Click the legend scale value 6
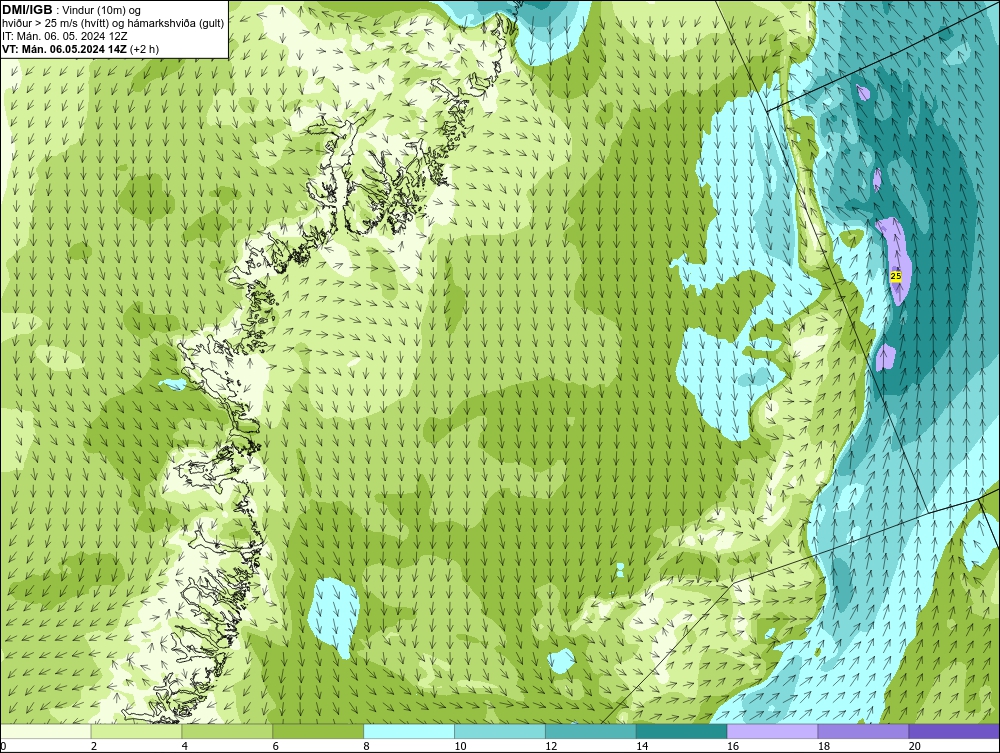Image resolution: width=1000 pixels, height=753 pixels. [276, 746]
